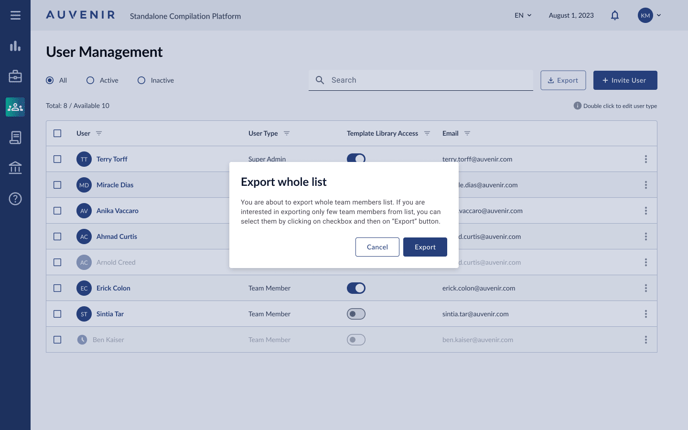Open the documents sidebar icon

pos(15,138)
